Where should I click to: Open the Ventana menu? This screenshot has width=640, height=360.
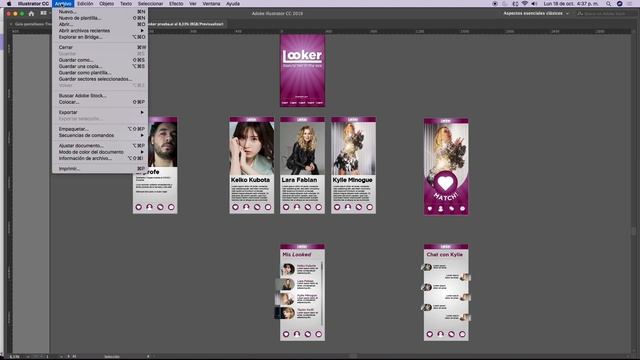[x=211, y=4]
